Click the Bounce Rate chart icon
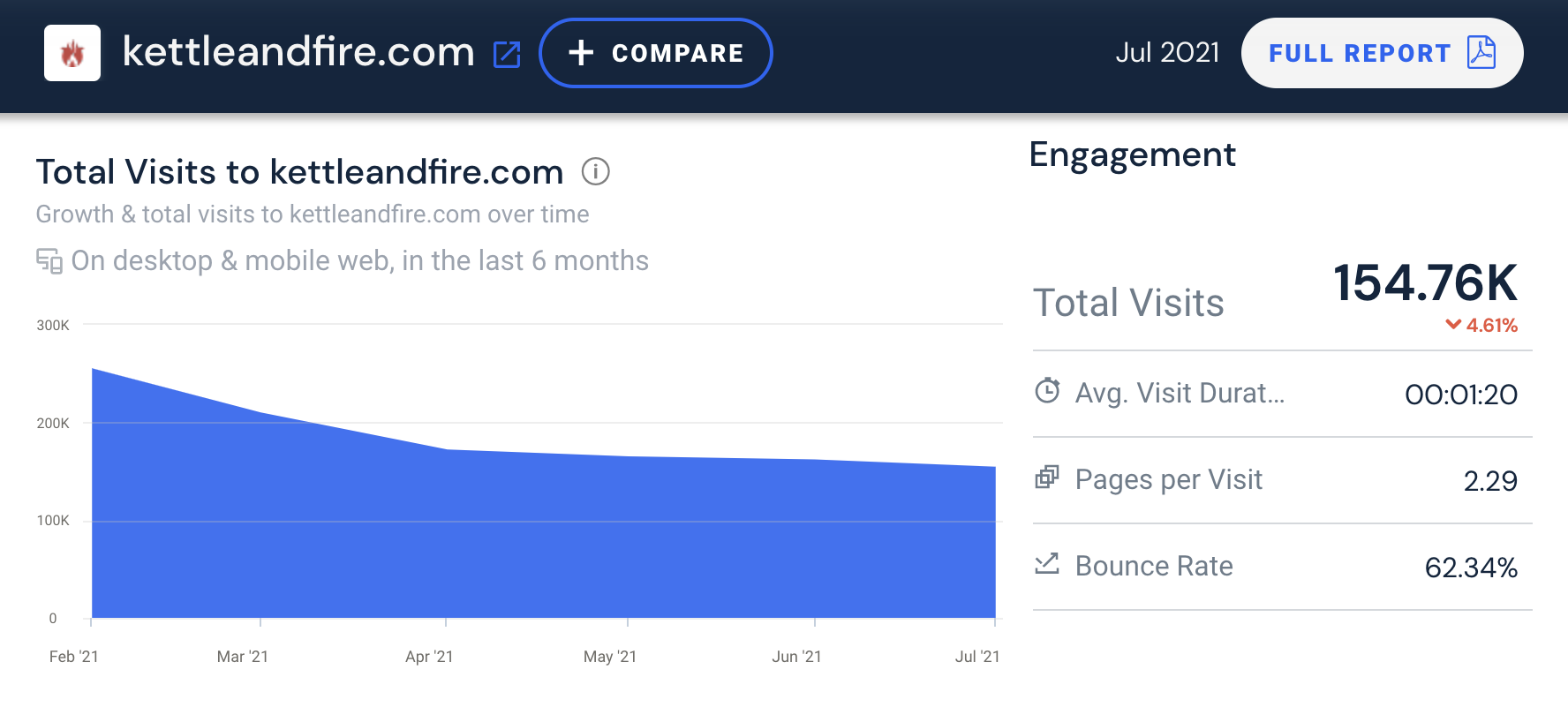The width and height of the screenshot is (1568, 722). [1047, 563]
